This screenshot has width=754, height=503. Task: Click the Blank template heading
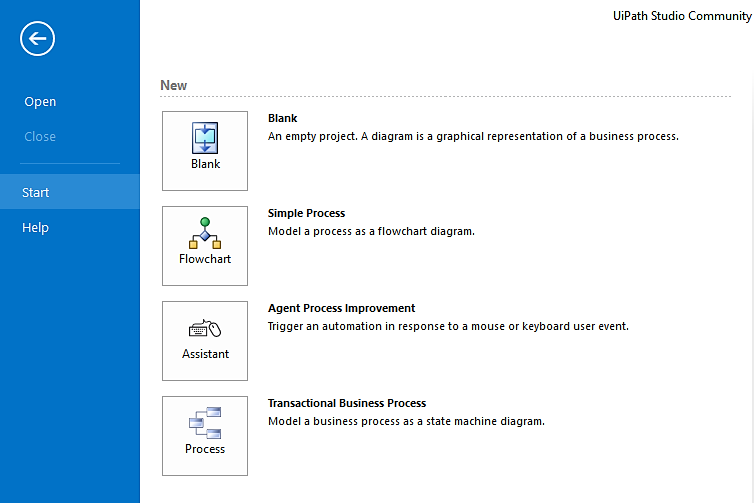[x=283, y=118]
